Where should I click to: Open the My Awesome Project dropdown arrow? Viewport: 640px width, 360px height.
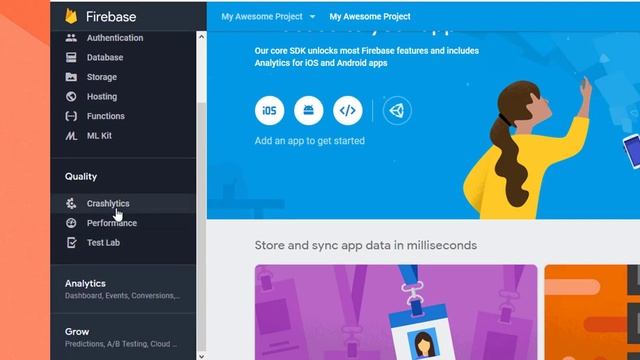point(312,17)
